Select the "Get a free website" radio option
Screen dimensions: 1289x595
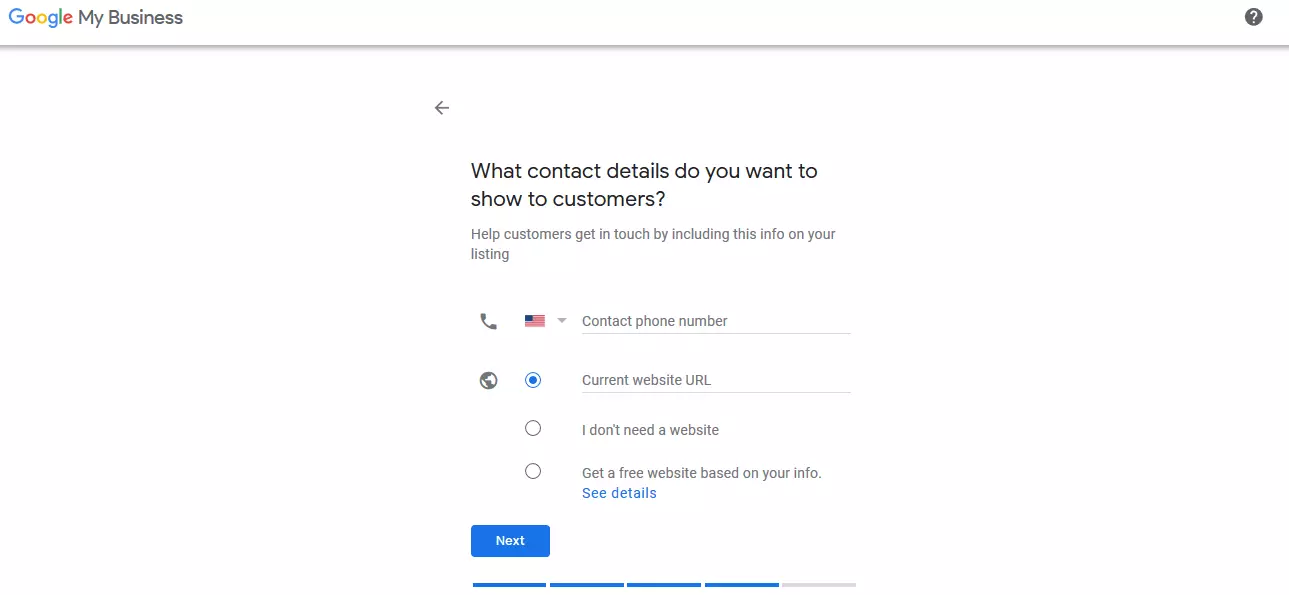coord(533,471)
